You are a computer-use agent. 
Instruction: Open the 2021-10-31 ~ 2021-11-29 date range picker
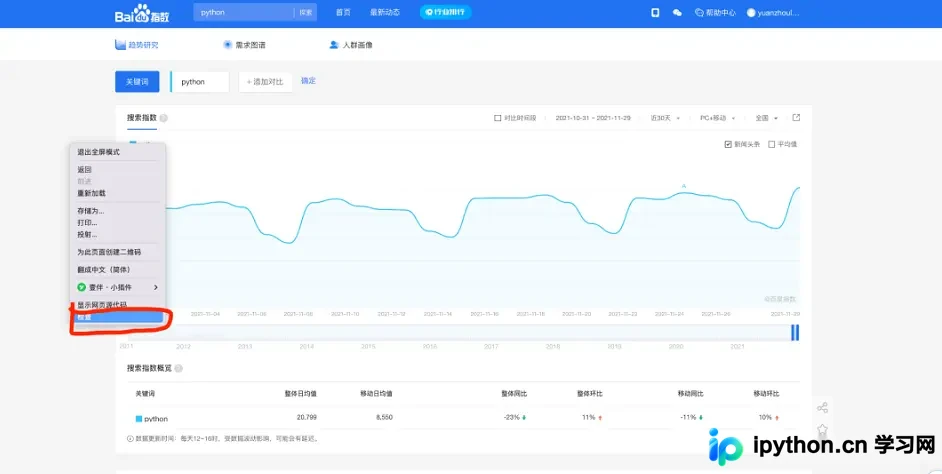click(593, 118)
